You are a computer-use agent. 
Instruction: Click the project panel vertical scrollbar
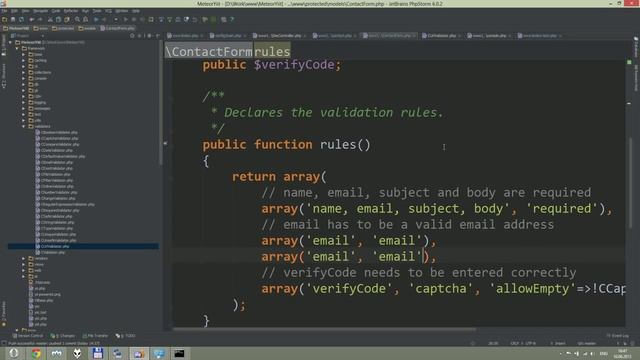[x=160, y=103]
